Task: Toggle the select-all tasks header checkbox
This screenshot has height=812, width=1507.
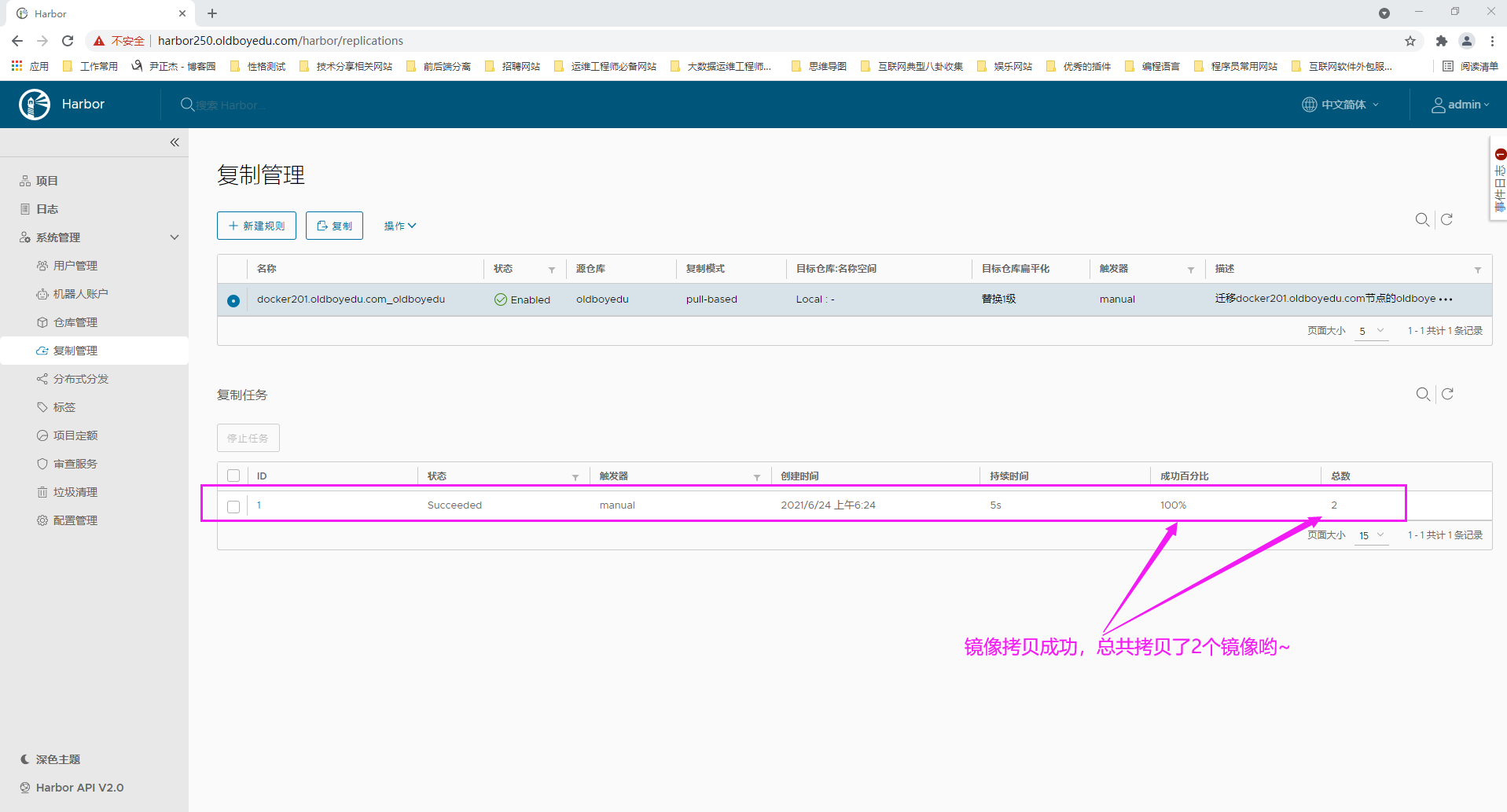Action: [233, 476]
